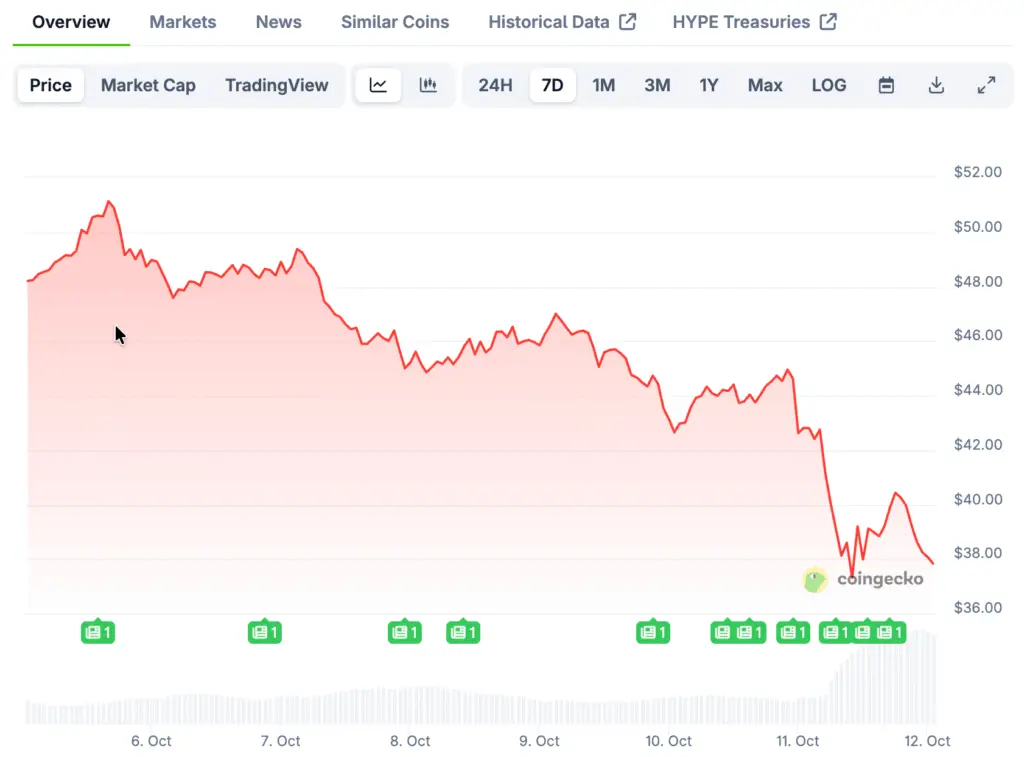1024x757 pixels.
Task: Switch to the candlestick chart icon
Action: 428,85
